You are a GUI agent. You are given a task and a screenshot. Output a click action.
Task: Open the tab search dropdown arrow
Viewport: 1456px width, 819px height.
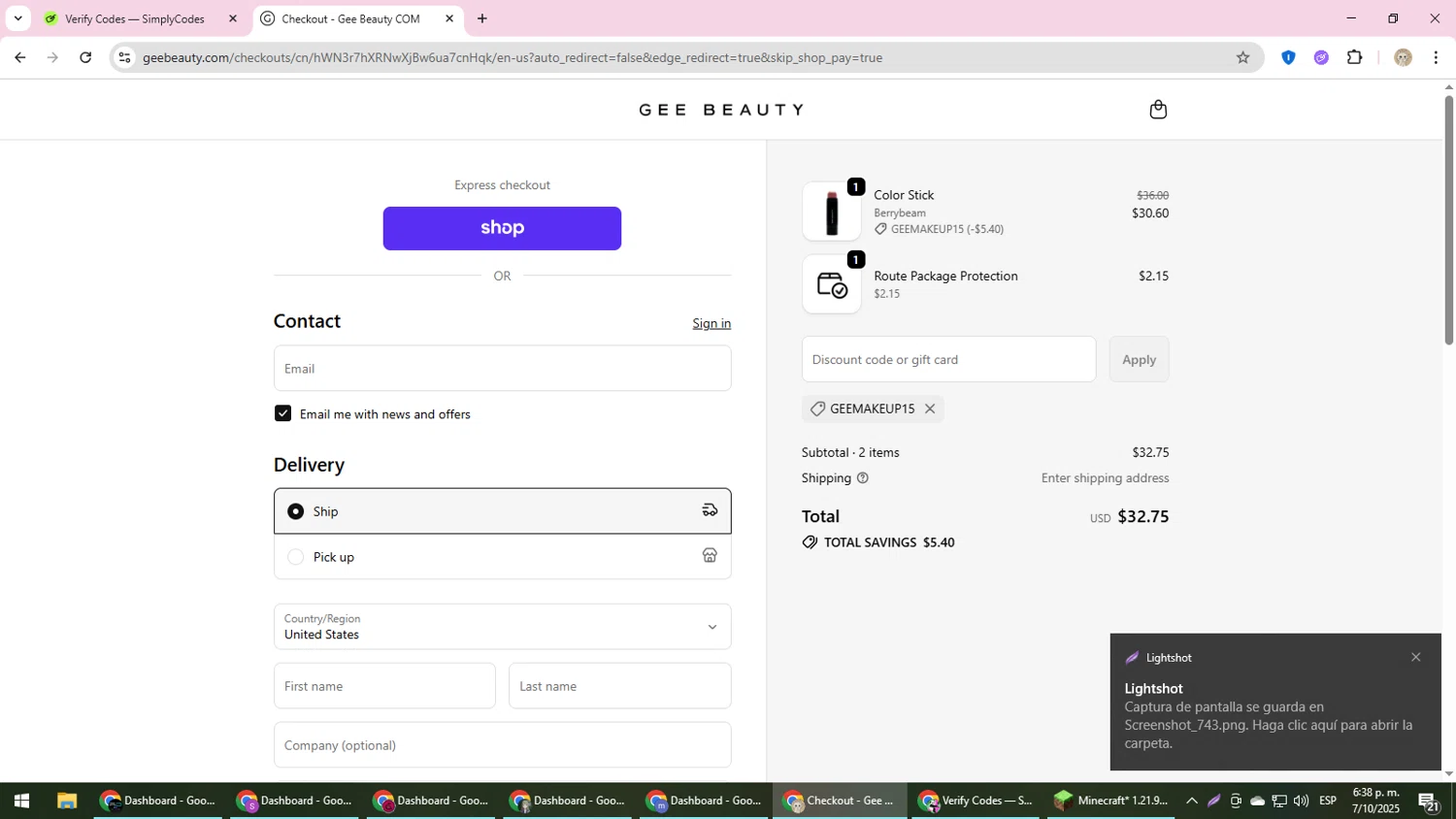(17, 18)
